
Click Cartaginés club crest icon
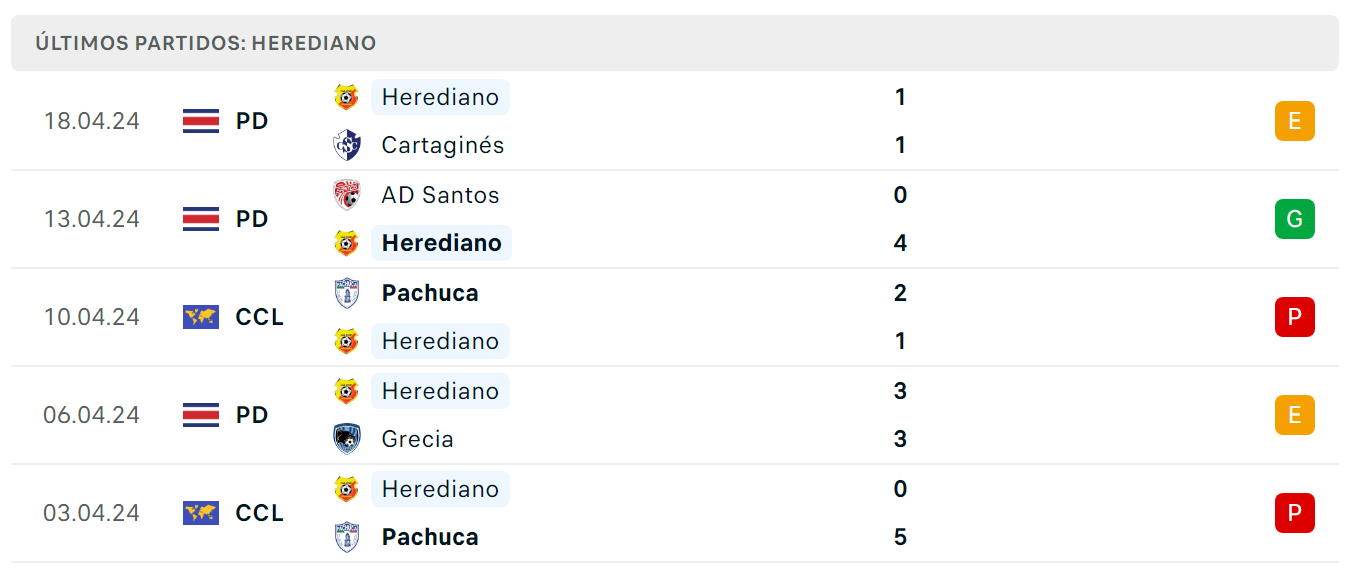coord(347,145)
